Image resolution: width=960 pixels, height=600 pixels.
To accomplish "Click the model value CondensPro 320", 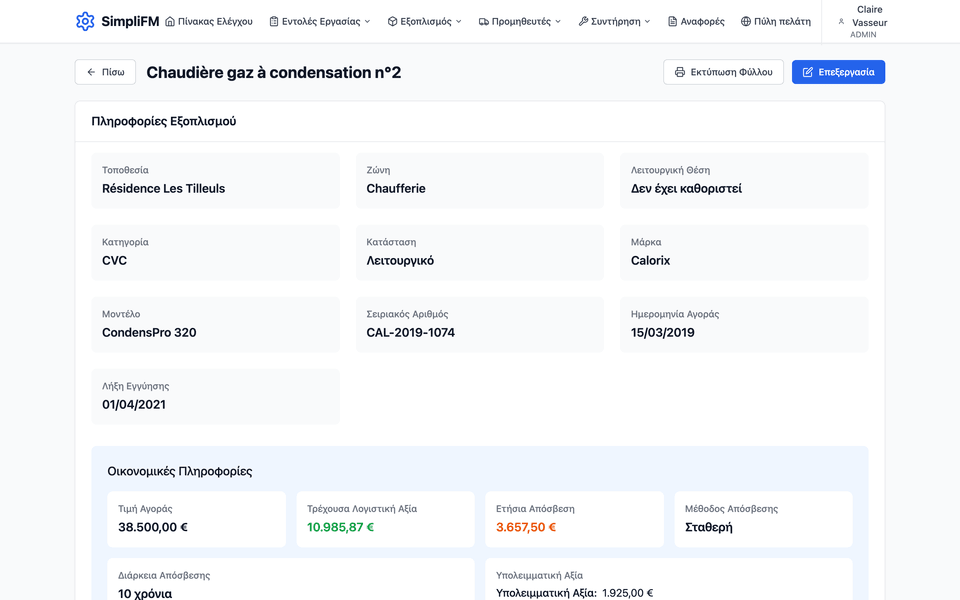I will pyautogui.click(x=149, y=332).
